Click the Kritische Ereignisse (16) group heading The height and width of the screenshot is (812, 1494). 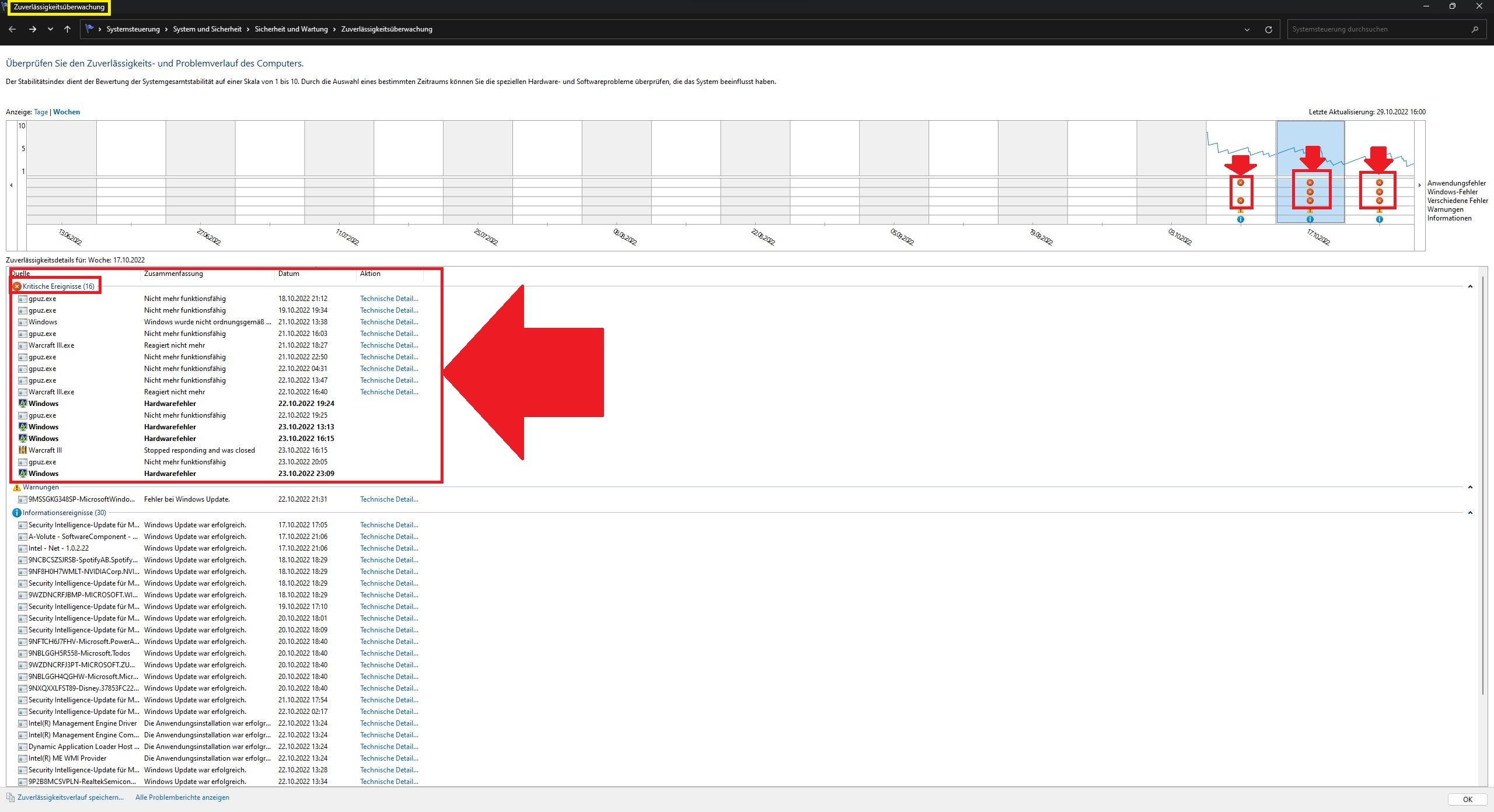[58, 286]
